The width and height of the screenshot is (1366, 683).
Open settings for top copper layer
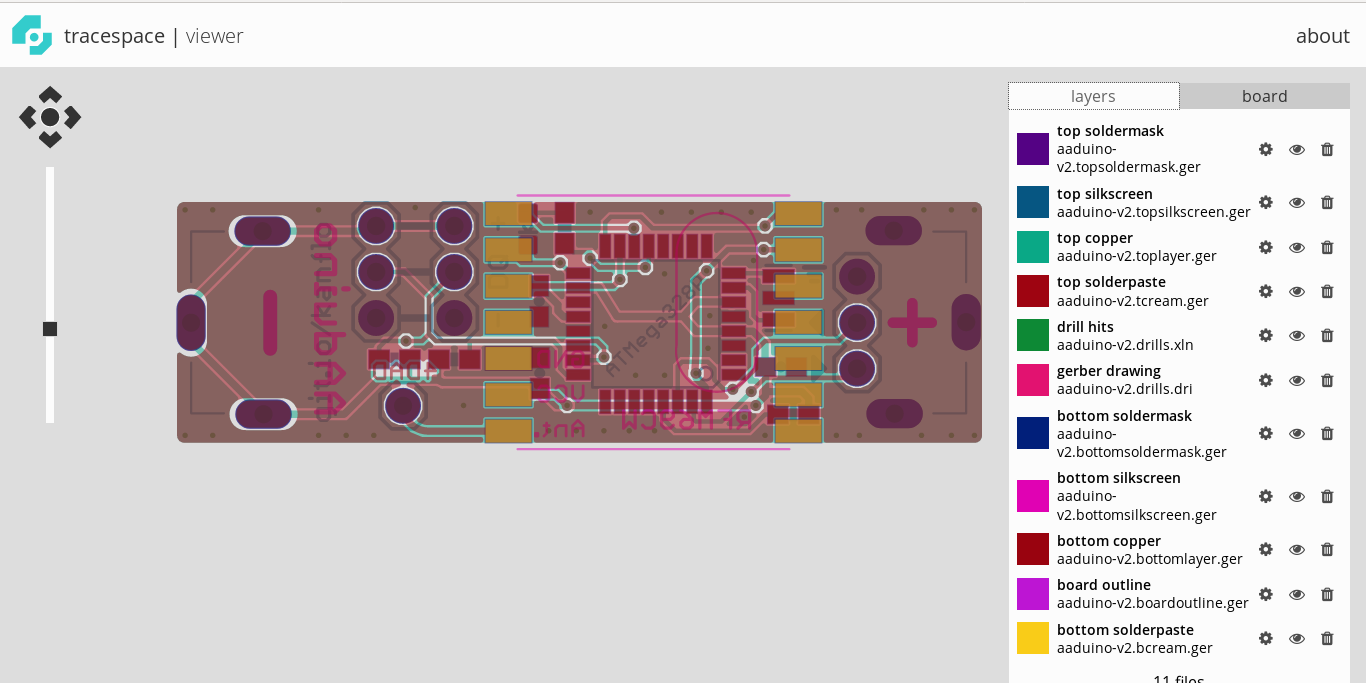tap(1265, 247)
